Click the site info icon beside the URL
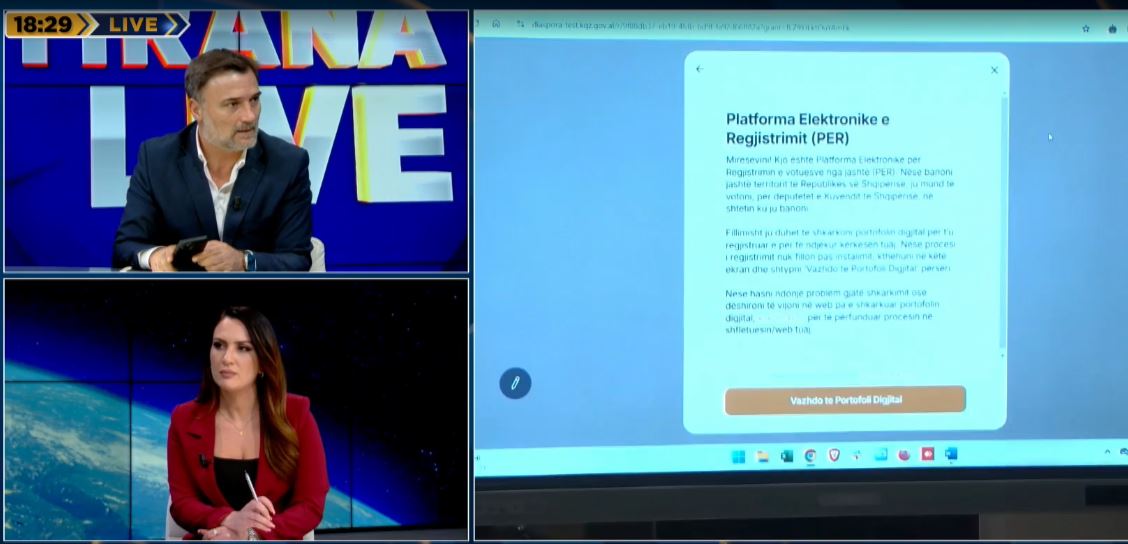The width and height of the screenshot is (1128, 544). [x=519, y=25]
